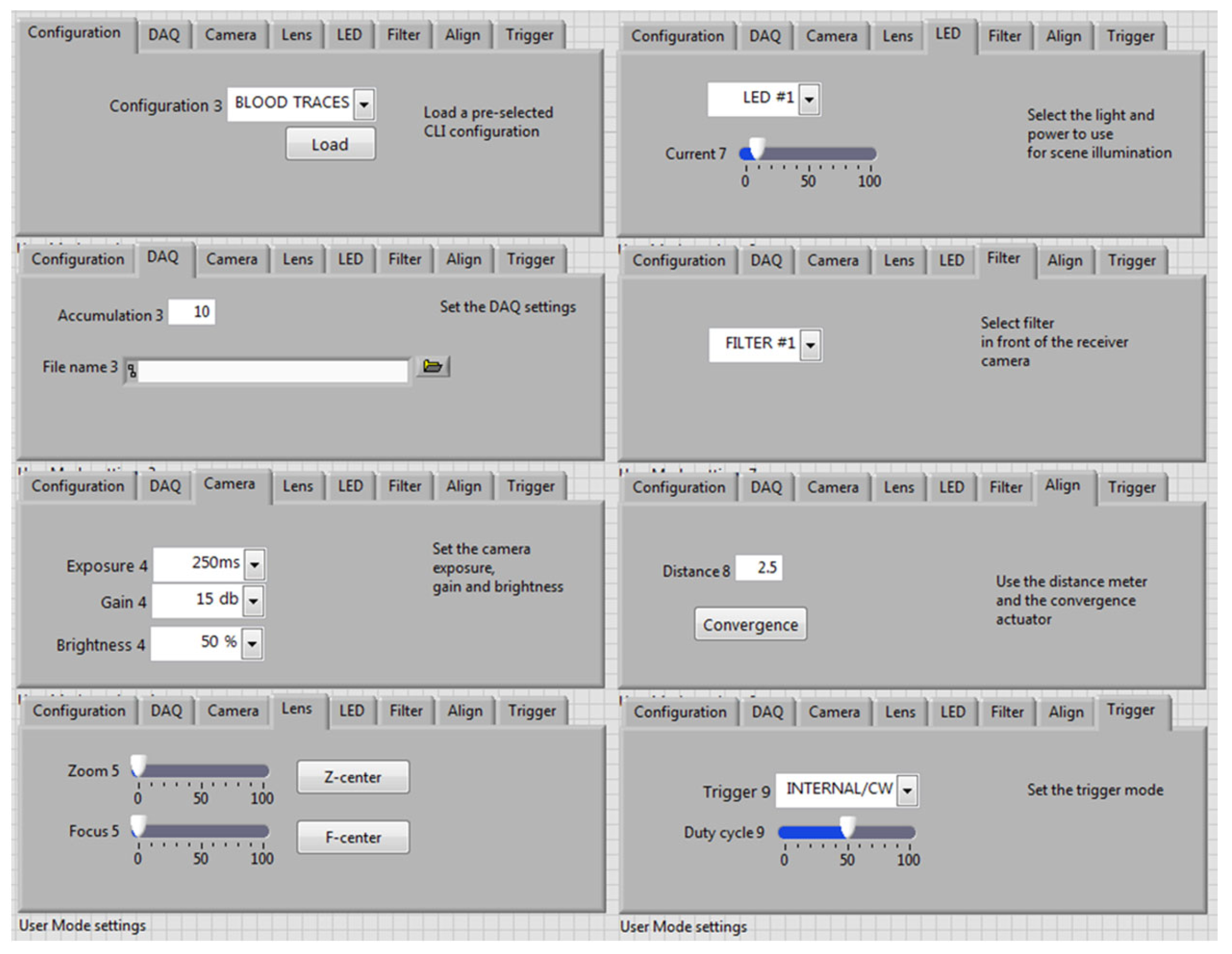Click the folder browse icon beside File name
This screenshot has height=954, width=1232.
(x=432, y=366)
